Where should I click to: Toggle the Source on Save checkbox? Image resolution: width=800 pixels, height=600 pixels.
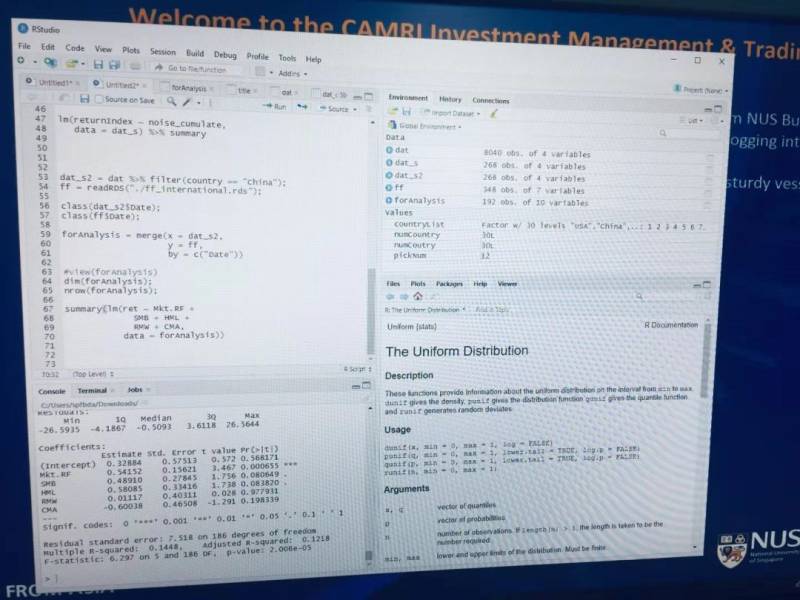tap(98, 100)
